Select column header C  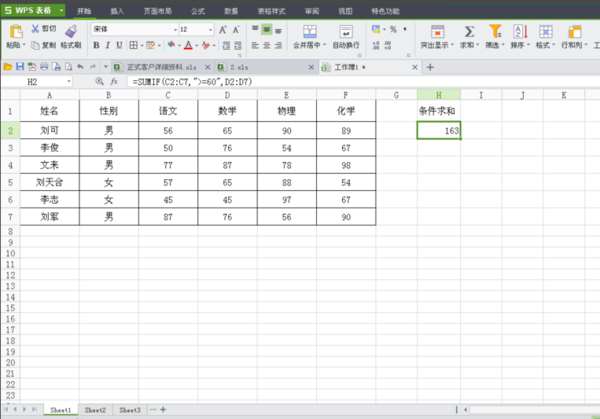tap(168, 95)
